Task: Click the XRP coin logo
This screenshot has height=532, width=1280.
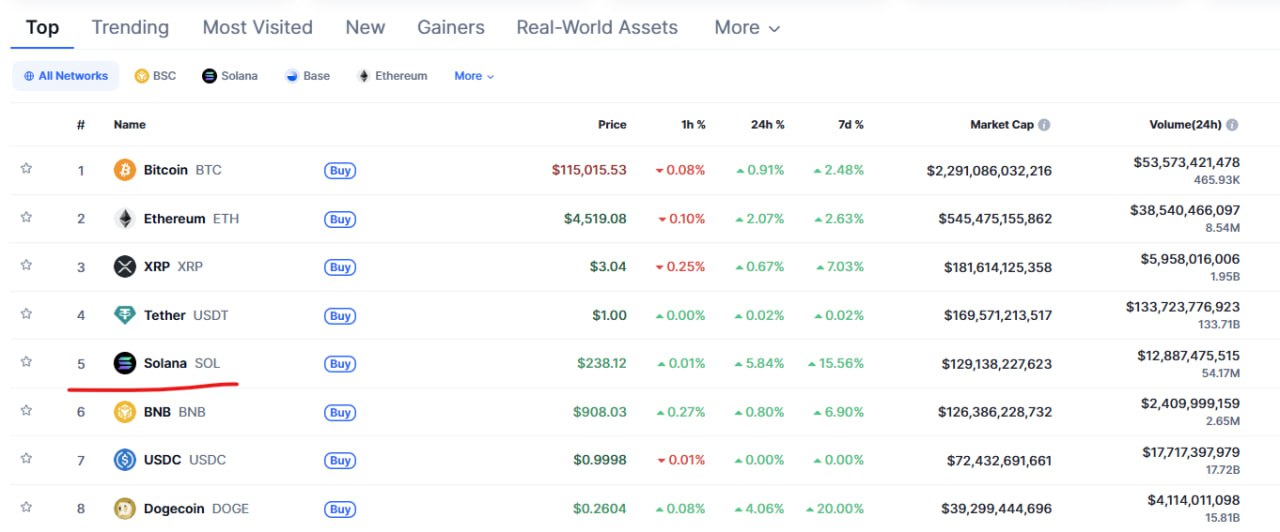Action: [x=125, y=266]
